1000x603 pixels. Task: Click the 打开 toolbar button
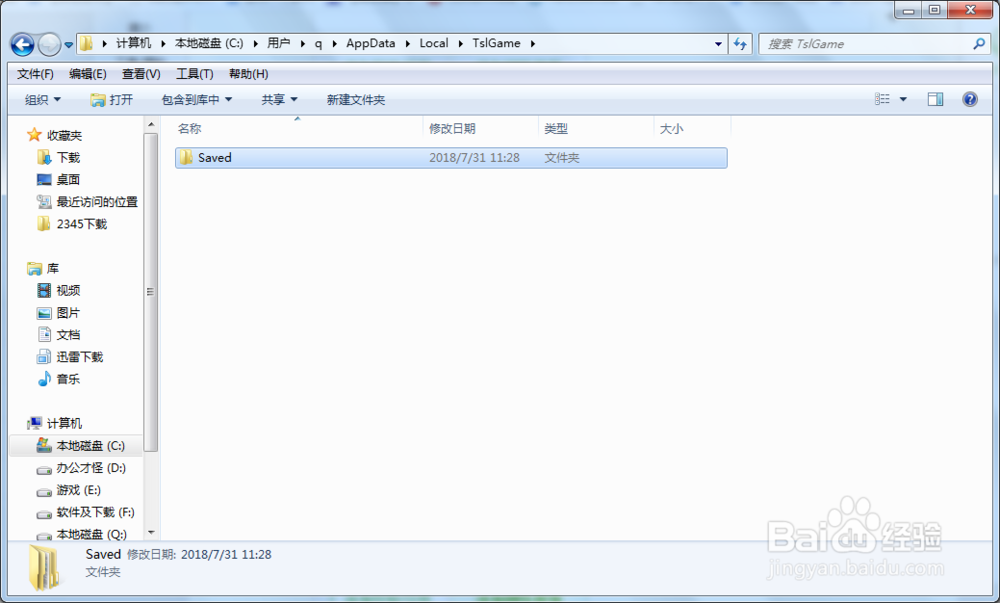[112, 99]
